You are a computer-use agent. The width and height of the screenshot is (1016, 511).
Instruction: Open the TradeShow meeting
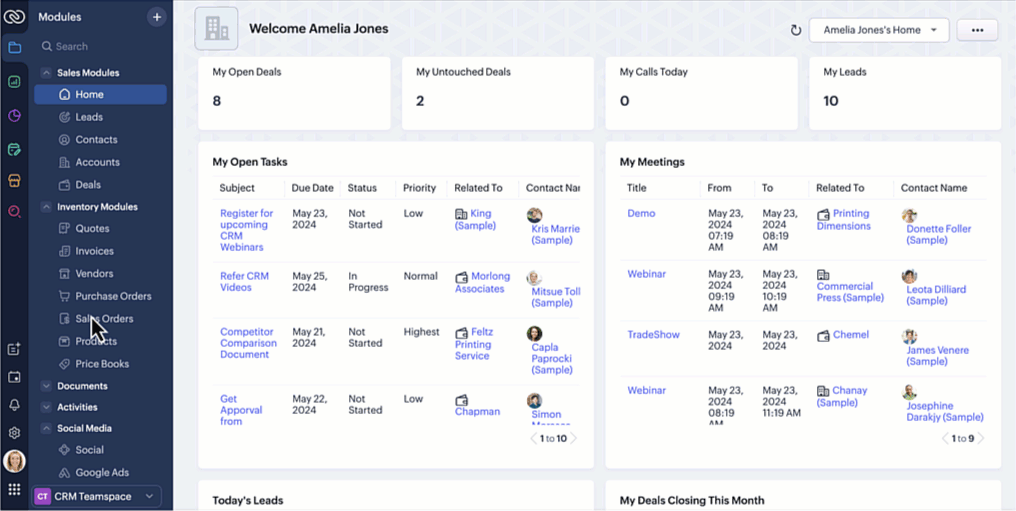(653, 335)
